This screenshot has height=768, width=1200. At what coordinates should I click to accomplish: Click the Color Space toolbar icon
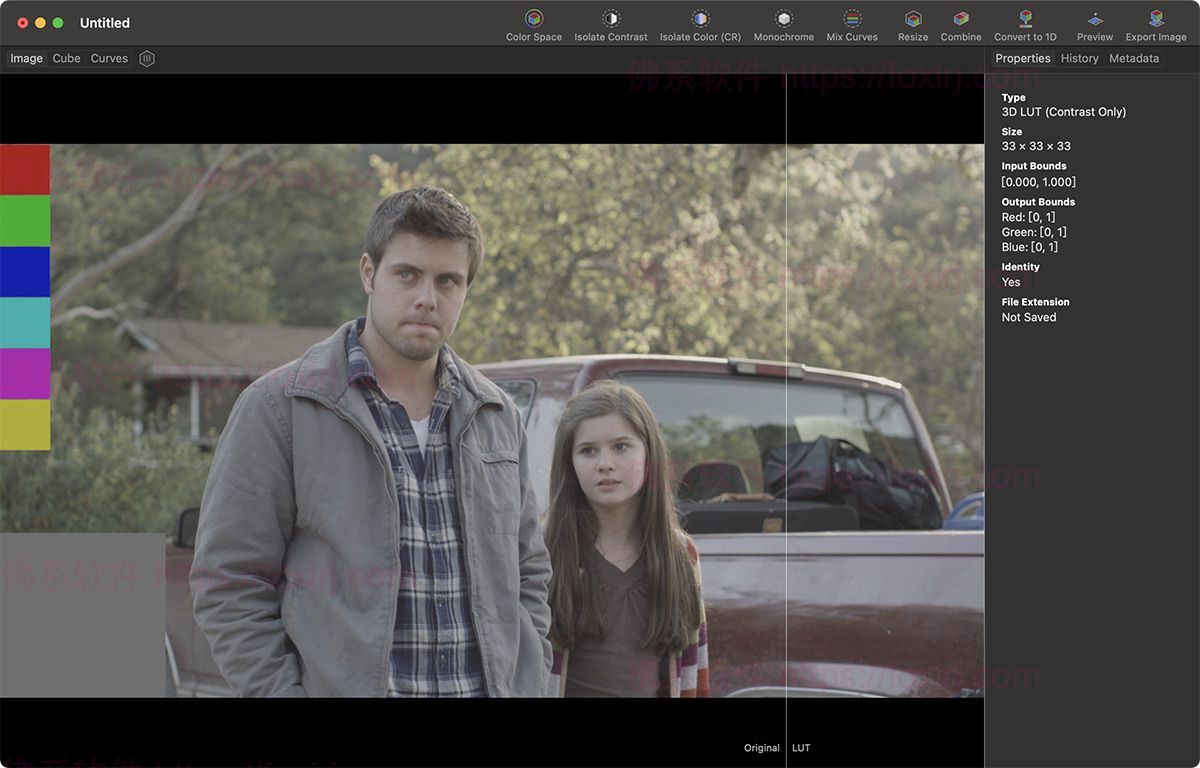coord(534,19)
